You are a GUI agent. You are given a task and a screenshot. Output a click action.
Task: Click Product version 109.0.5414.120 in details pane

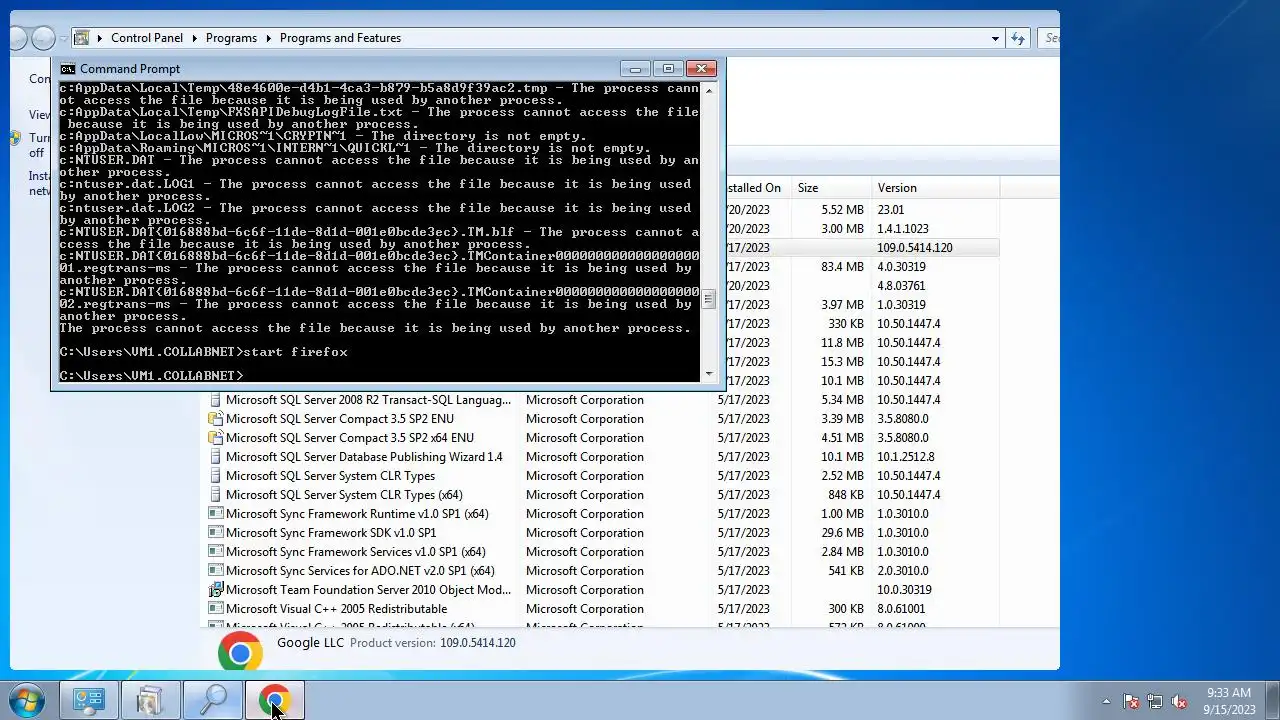(433, 643)
